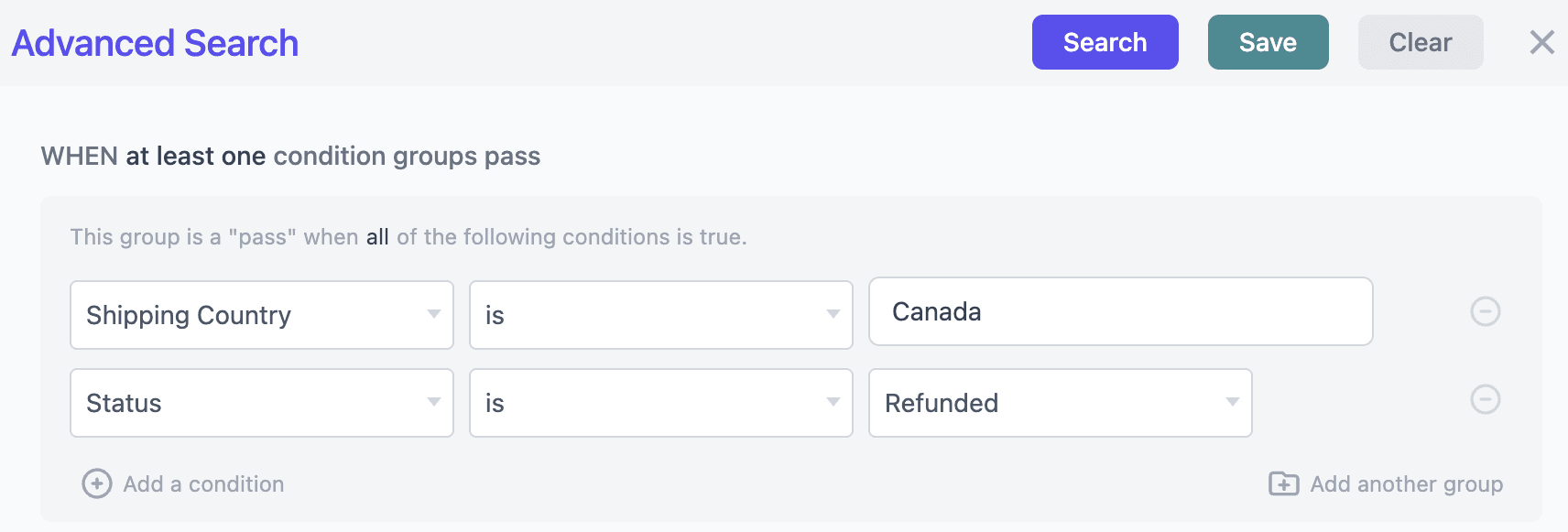
Task: Toggle the "all" conditions match mode
Action: 377,237
